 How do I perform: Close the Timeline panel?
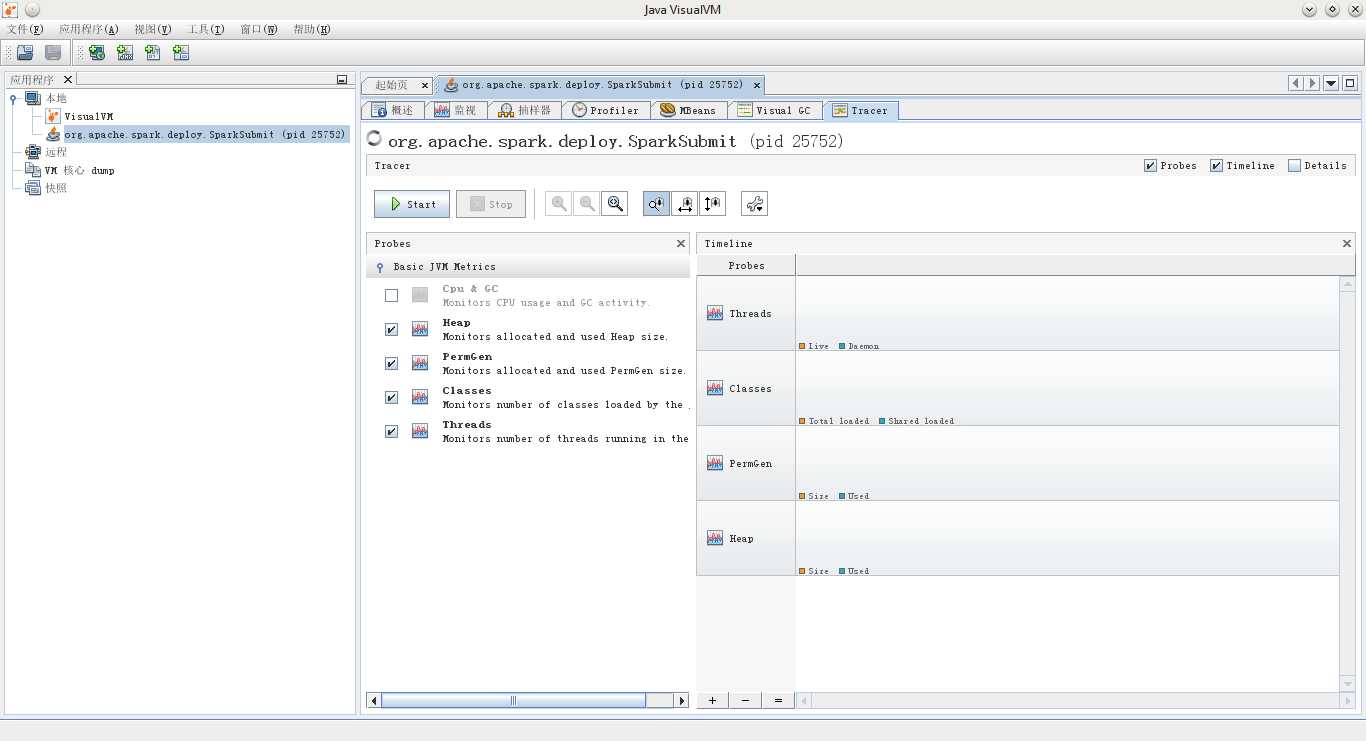point(1347,243)
